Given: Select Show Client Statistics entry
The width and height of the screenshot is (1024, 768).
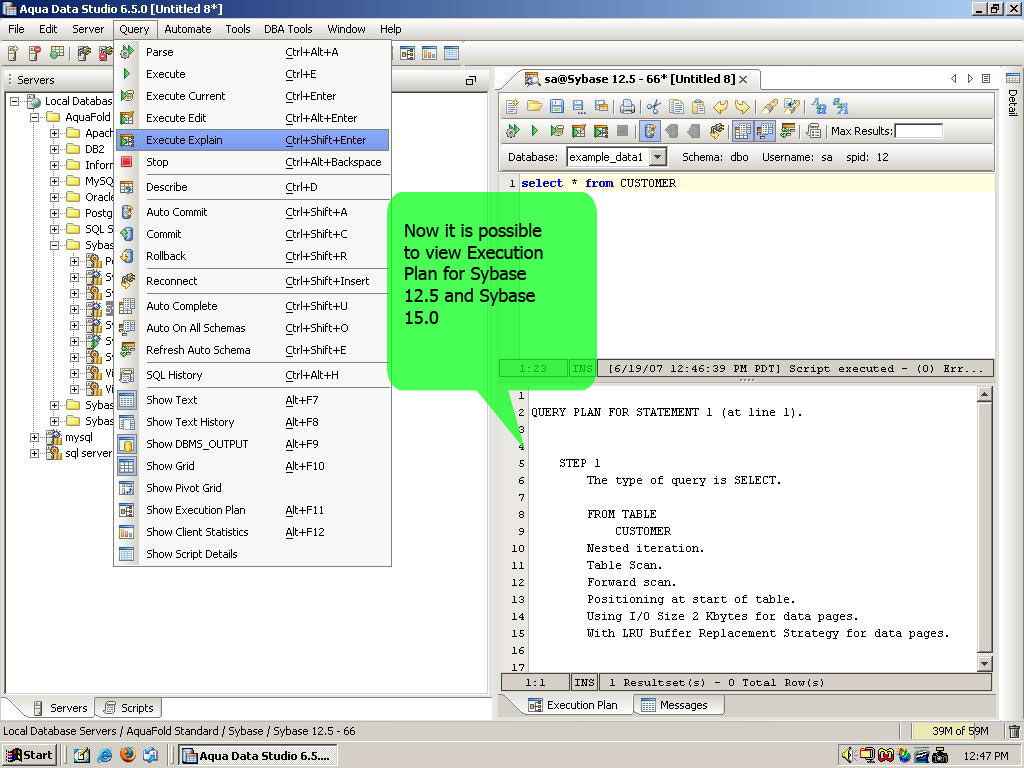Looking at the screenshot, I should pyautogui.click(x=253, y=532).
